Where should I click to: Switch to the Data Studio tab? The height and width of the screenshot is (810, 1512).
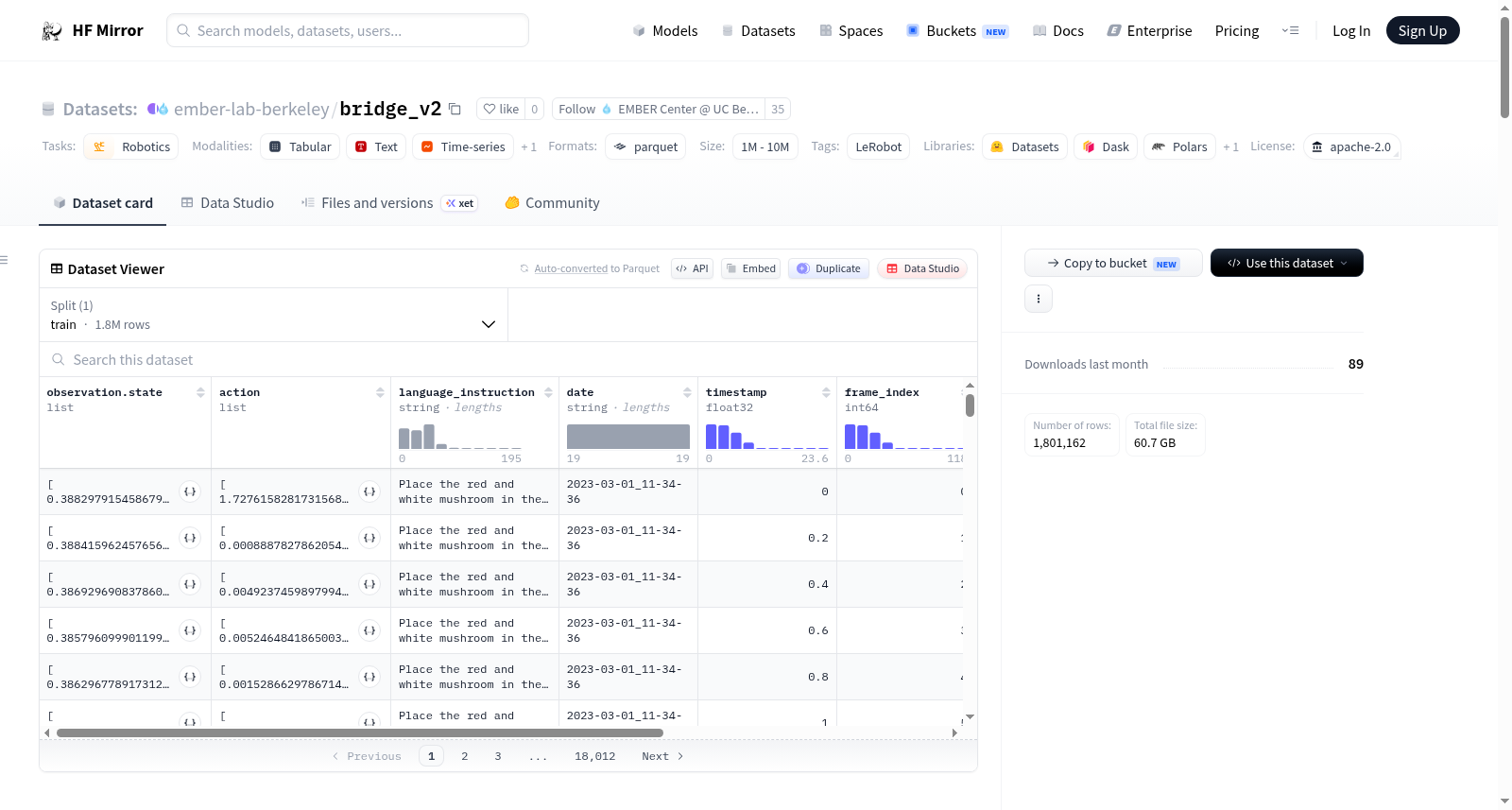[228, 202]
